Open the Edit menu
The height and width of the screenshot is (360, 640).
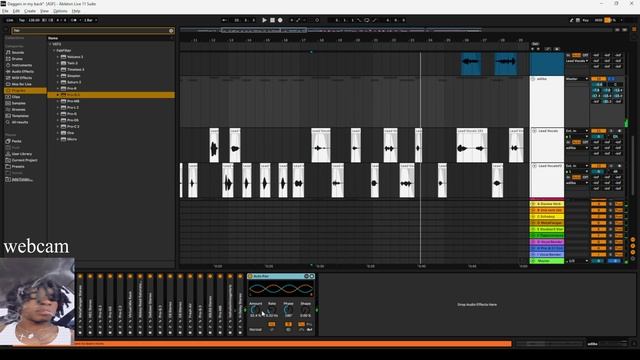pyautogui.click(x=16, y=11)
